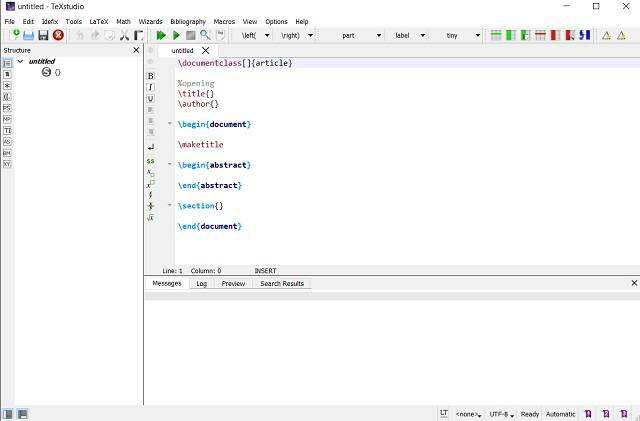Toggle the side panel icon in status bar
640x421 pixels.
8,413
